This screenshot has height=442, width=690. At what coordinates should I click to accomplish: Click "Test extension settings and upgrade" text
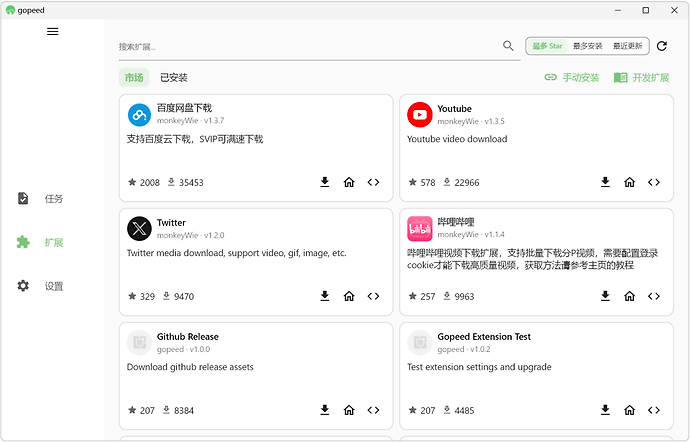pos(479,367)
